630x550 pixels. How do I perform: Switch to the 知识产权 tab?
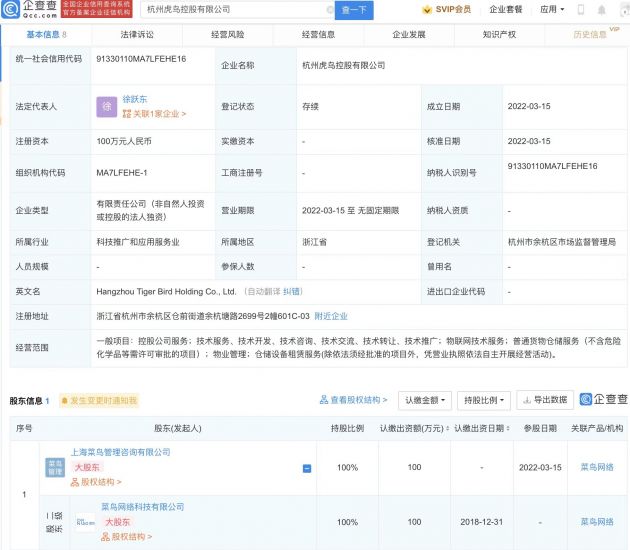click(499, 35)
